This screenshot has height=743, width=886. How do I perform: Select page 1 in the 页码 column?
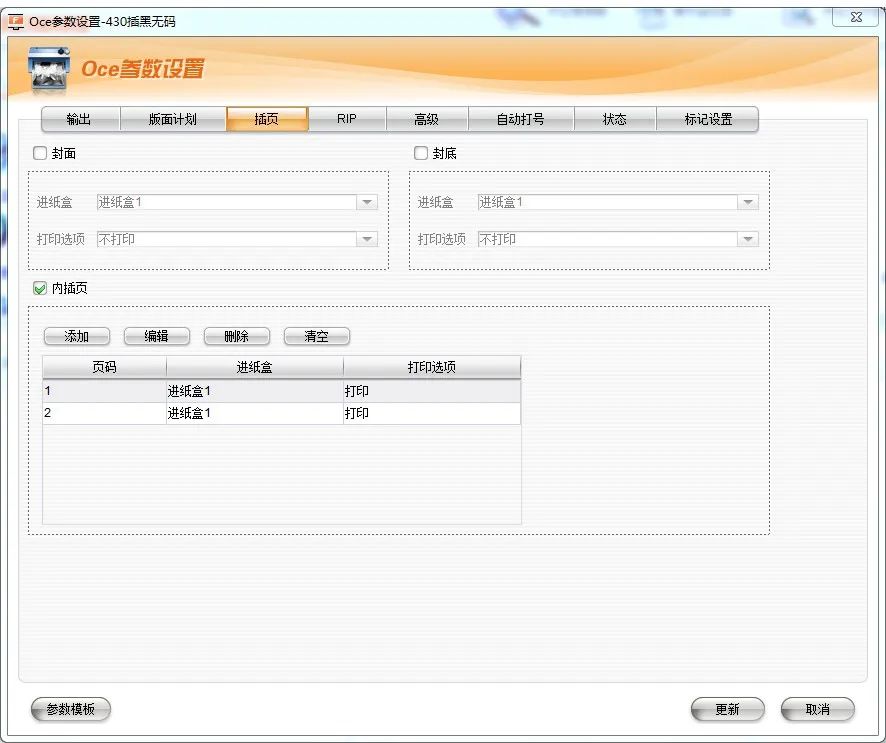105,391
